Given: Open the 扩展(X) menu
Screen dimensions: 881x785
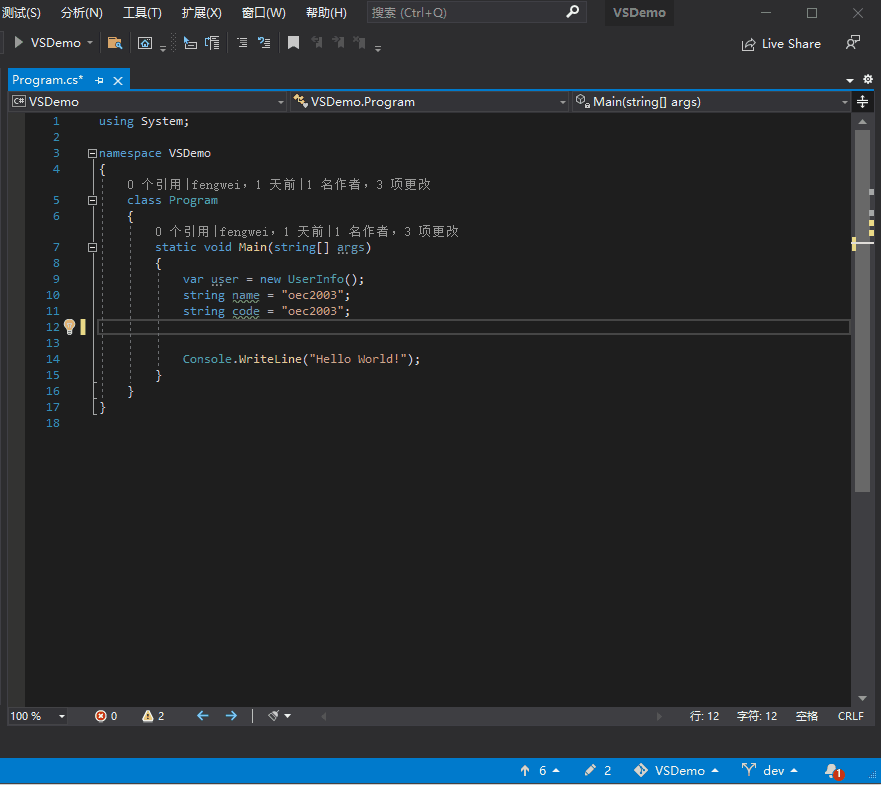Looking at the screenshot, I should click(201, 13).
